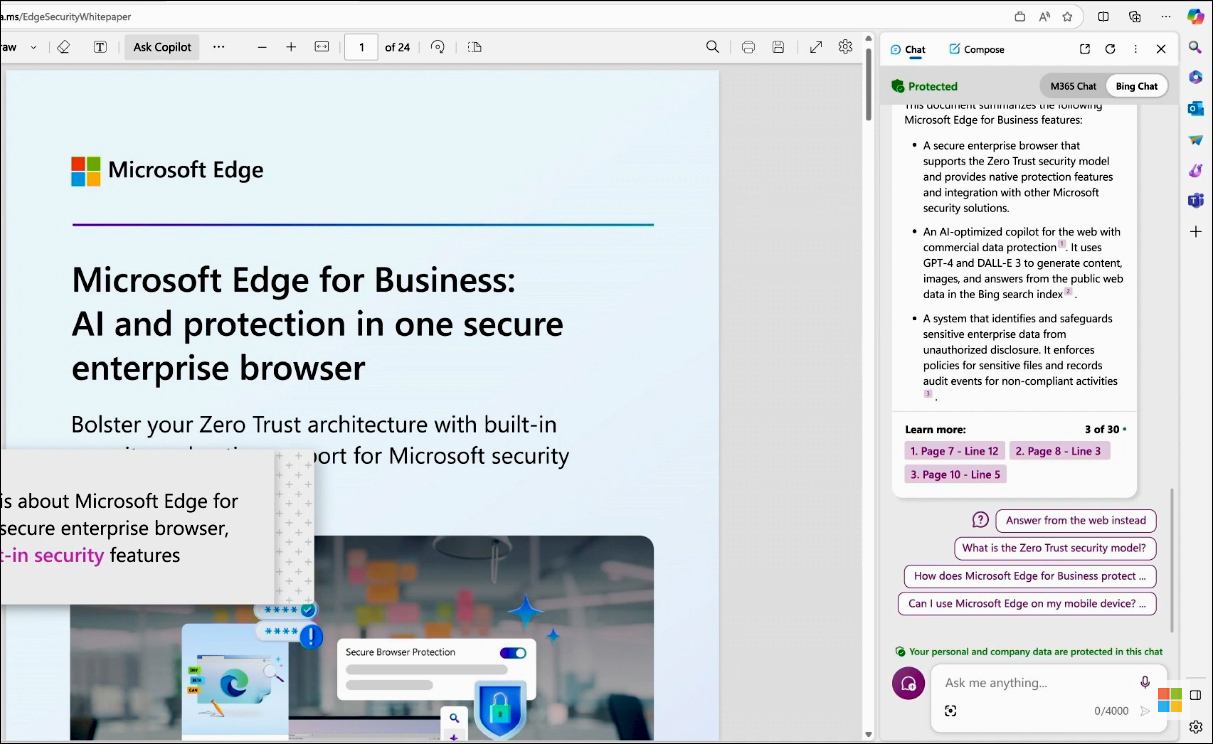Print the PDF document
This screenshot has height=744, width=1213.
(748, 47)
